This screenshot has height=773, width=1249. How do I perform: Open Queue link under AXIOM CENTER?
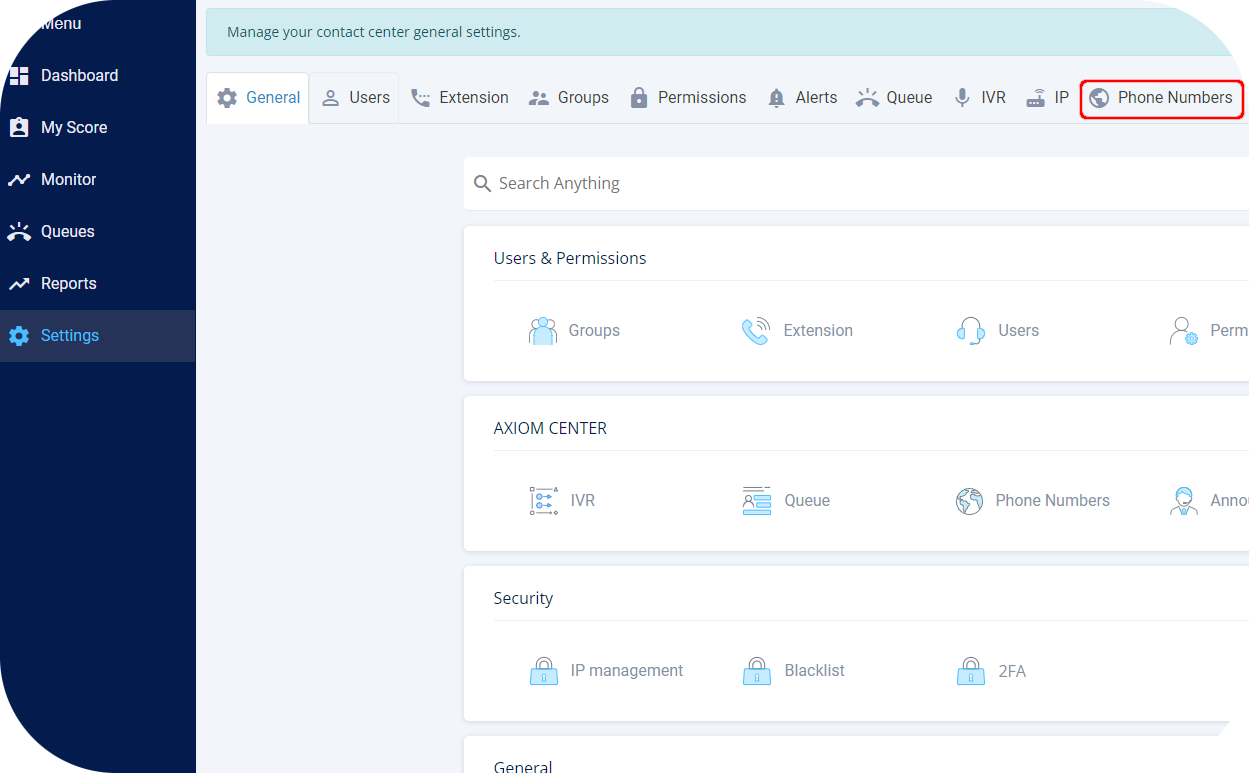point(807,501)
